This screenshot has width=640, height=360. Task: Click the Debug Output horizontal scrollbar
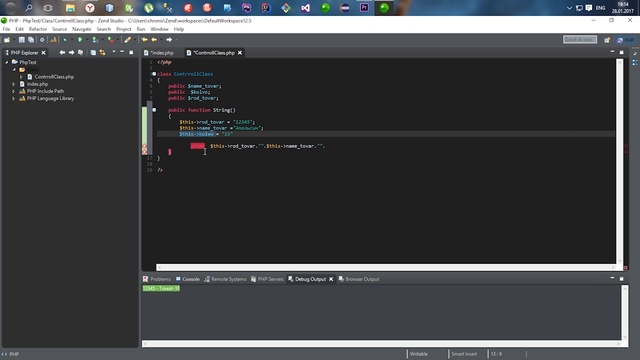pos(381,344)
